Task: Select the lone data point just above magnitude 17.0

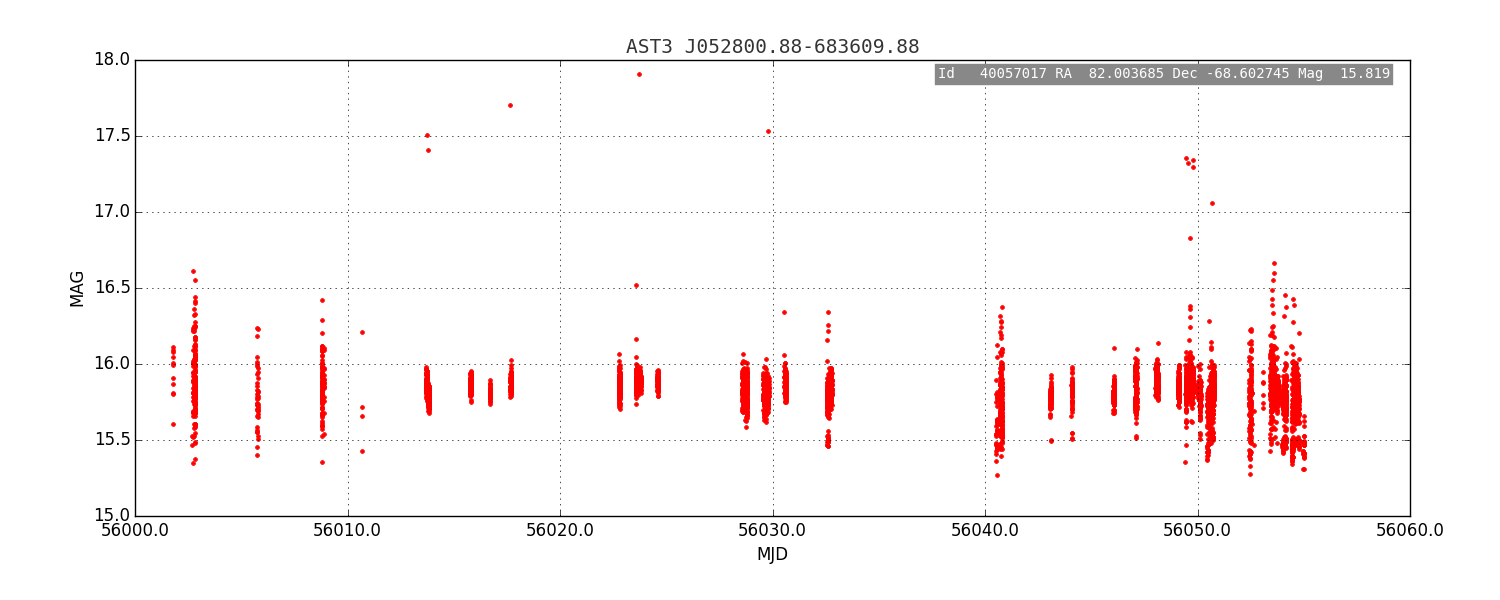Action: (1212, 203)
